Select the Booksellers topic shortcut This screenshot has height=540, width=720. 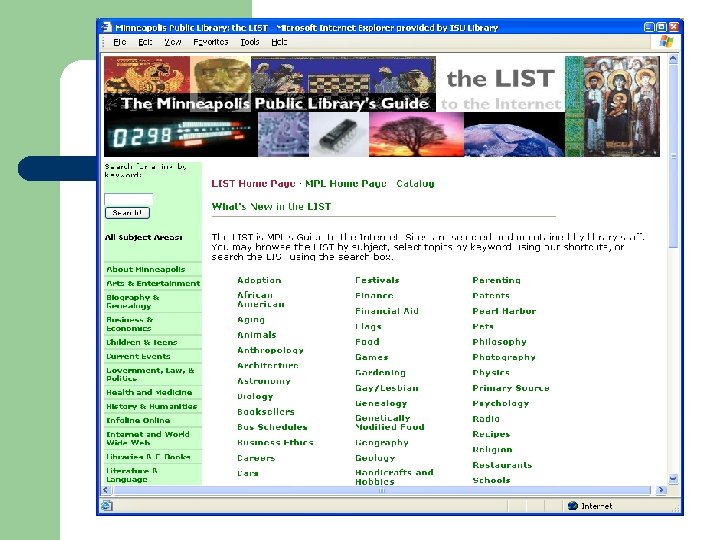[x=266, y=412]
